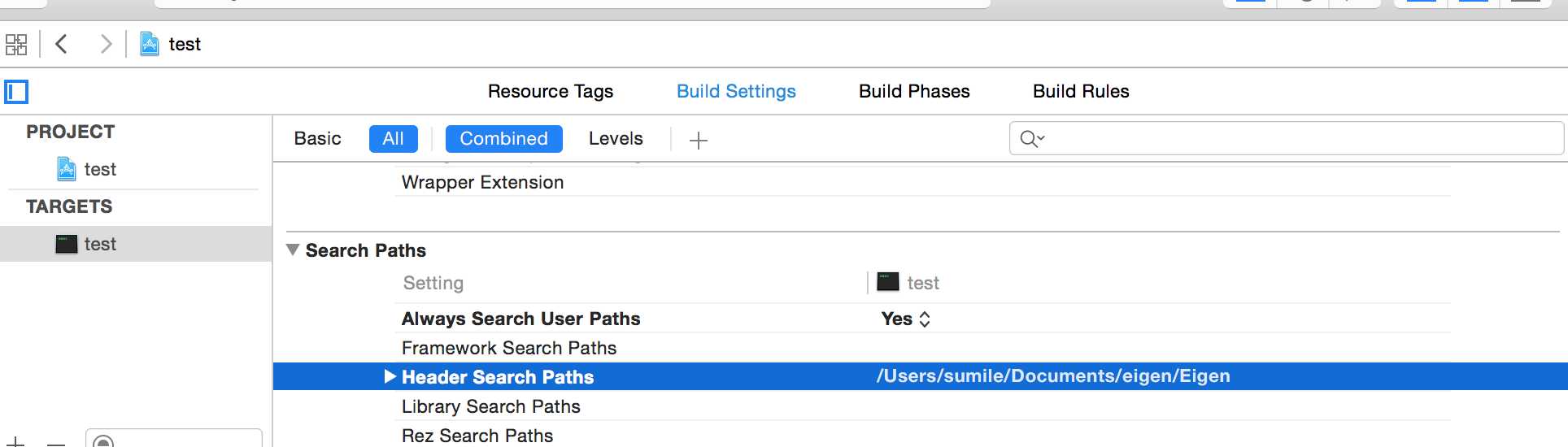Add a build setting with plus
The height and width of the screenshot is (447, 1568).
pyautogui.click(x=699, y=141)
